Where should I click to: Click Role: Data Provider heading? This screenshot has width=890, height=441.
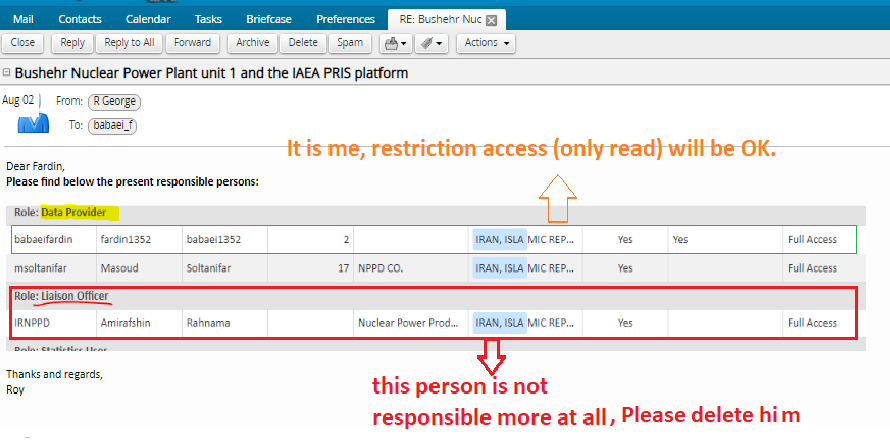(x=60, y=213)
